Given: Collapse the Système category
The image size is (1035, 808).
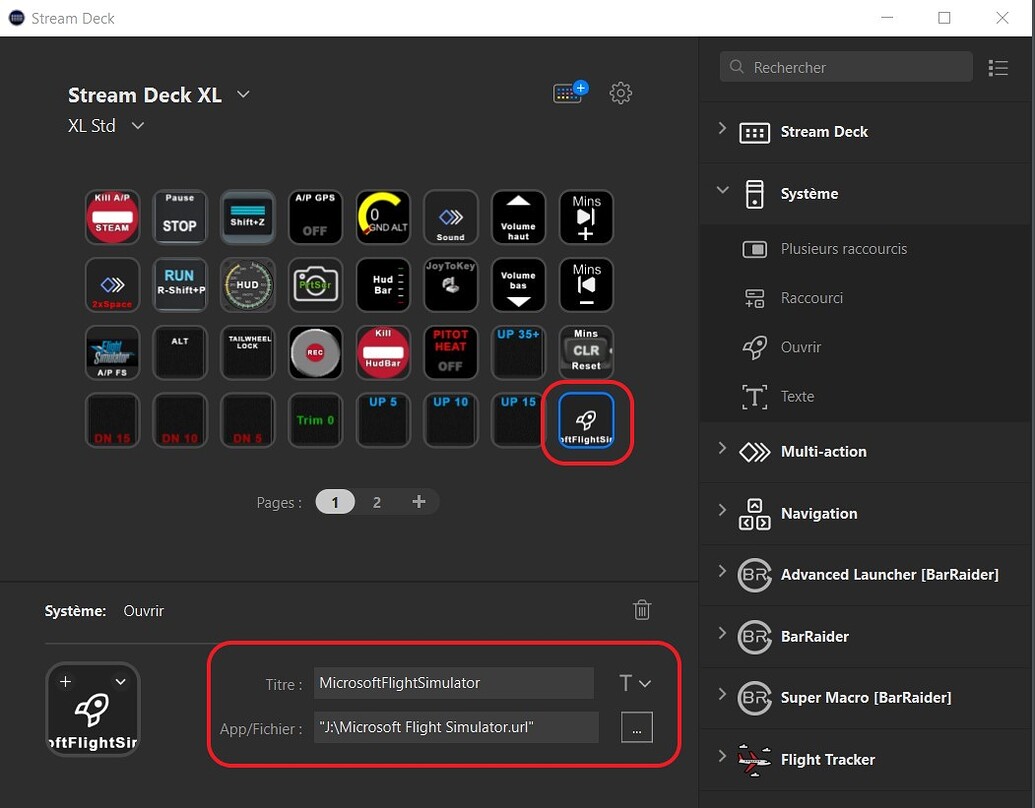Looking at the screenshot, I should click(722, 194).
